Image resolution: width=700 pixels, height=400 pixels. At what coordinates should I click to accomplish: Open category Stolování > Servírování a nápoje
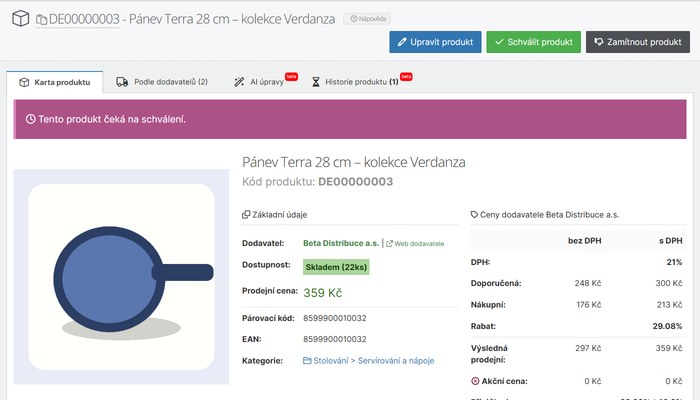(x=374, y=361)
